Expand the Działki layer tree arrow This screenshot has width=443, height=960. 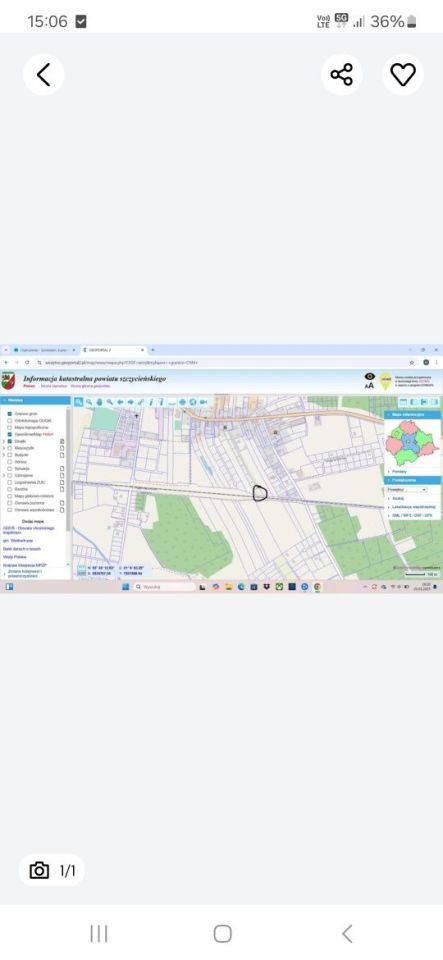coord(4,441)
